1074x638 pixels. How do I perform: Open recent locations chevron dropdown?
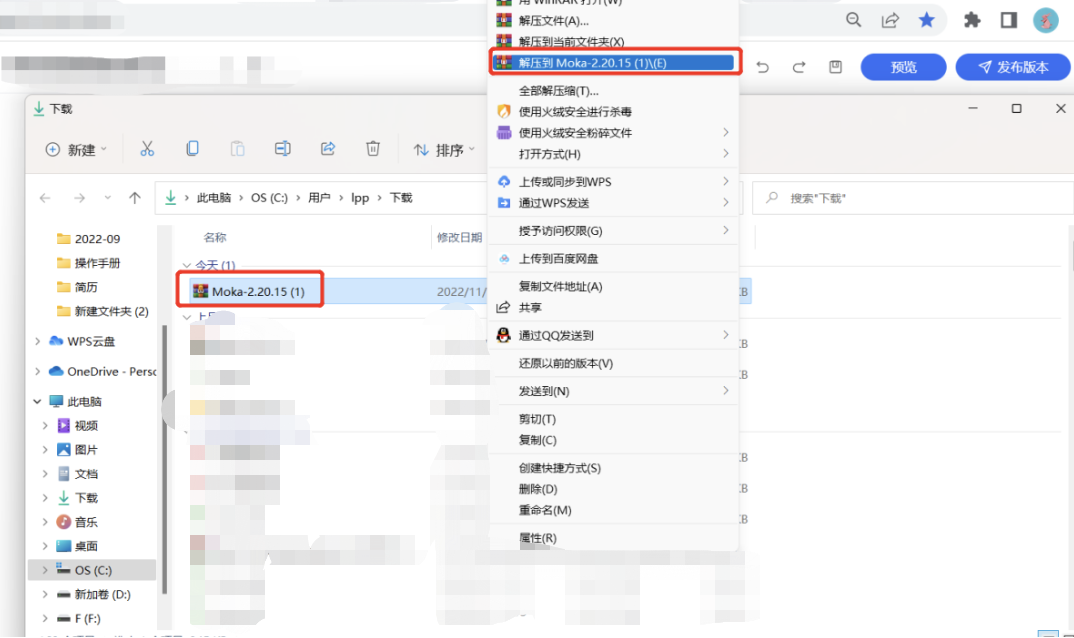click(108, 198)
